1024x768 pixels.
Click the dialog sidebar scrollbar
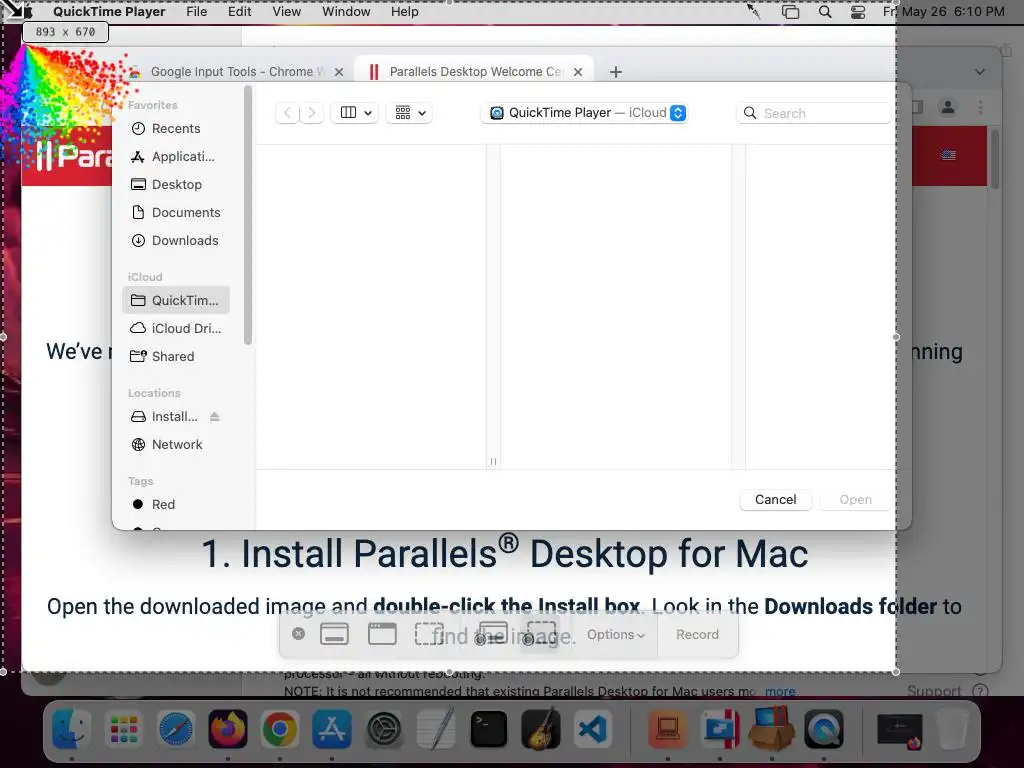point(248,216)
